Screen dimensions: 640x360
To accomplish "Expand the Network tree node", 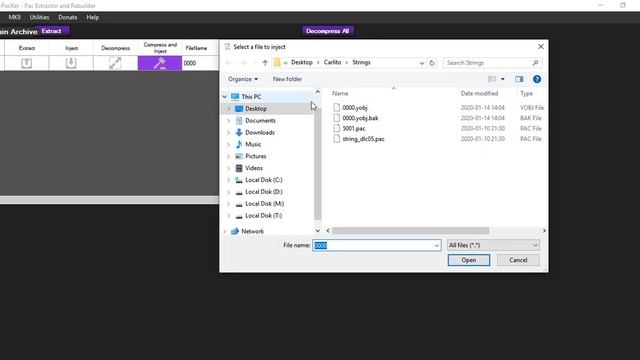I will pyautogui.click(x=224, y=231).
